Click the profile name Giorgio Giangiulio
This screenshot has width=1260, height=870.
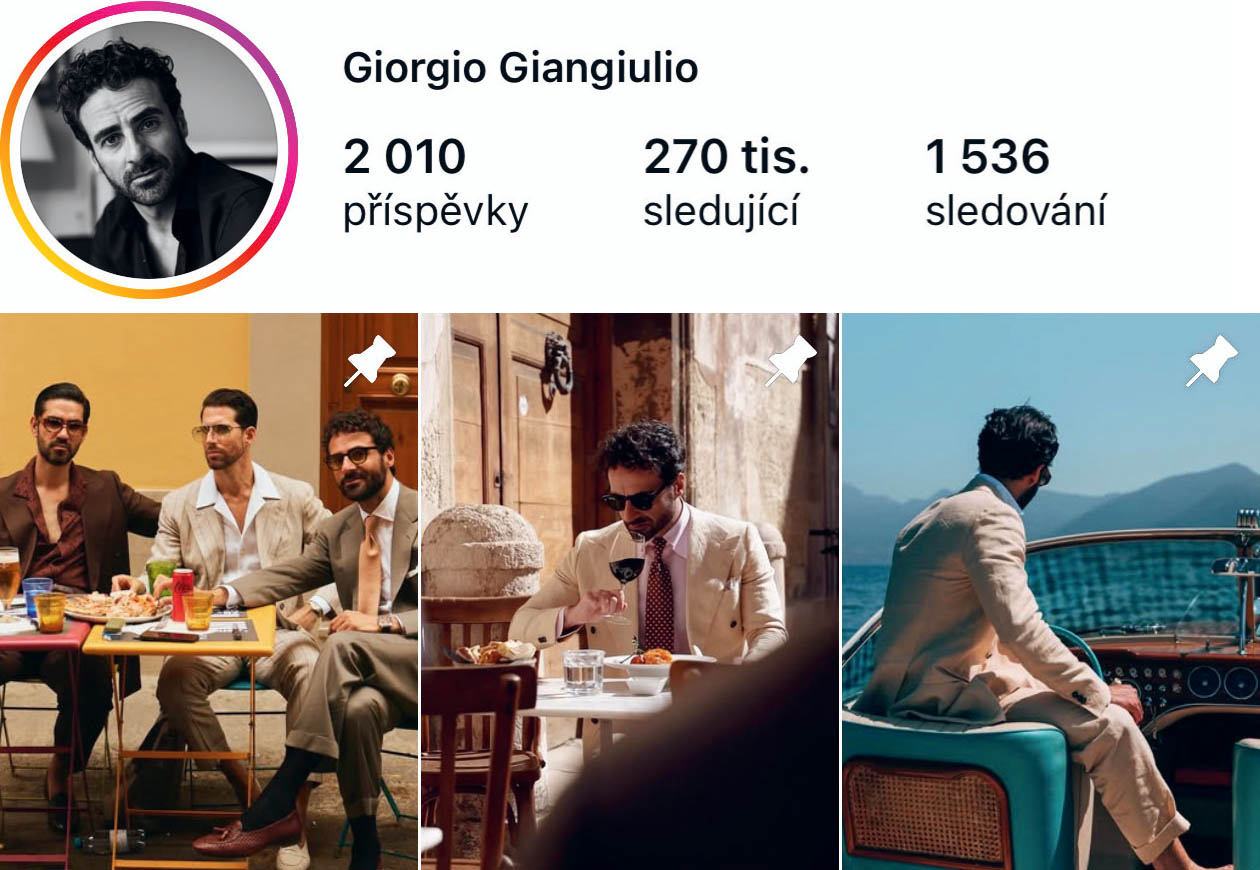click(523, 68)
